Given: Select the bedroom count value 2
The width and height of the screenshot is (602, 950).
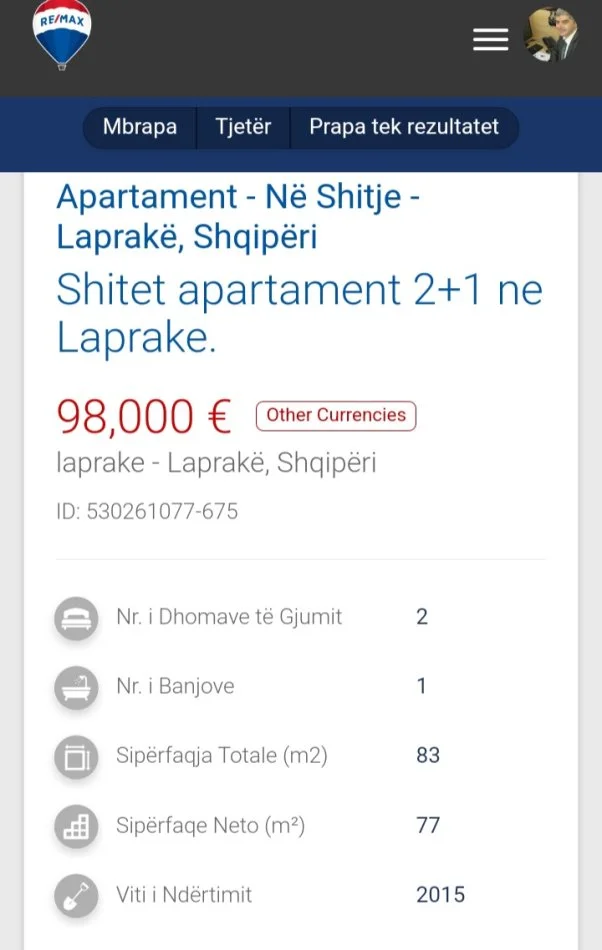Looking at the screenshot, I should click(422, 617).
